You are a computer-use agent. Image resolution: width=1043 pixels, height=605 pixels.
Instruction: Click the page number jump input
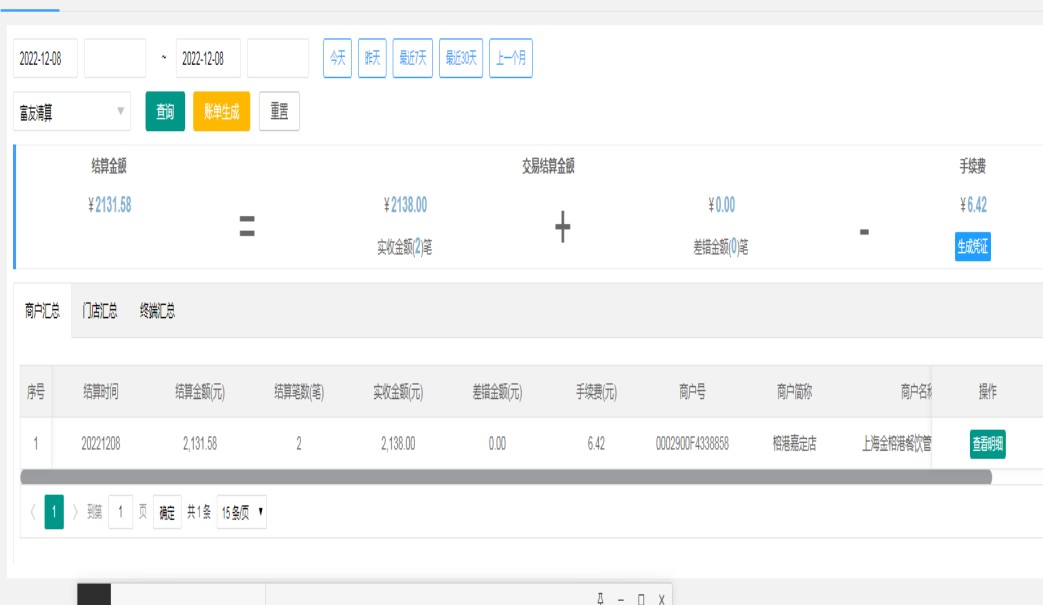[x=121, y=512]
